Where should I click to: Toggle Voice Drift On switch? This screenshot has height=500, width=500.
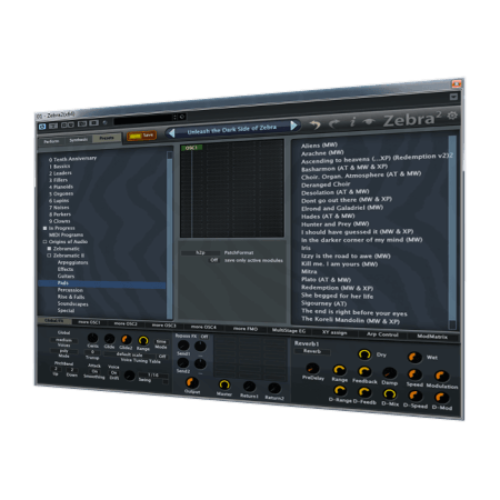(114, 373)
